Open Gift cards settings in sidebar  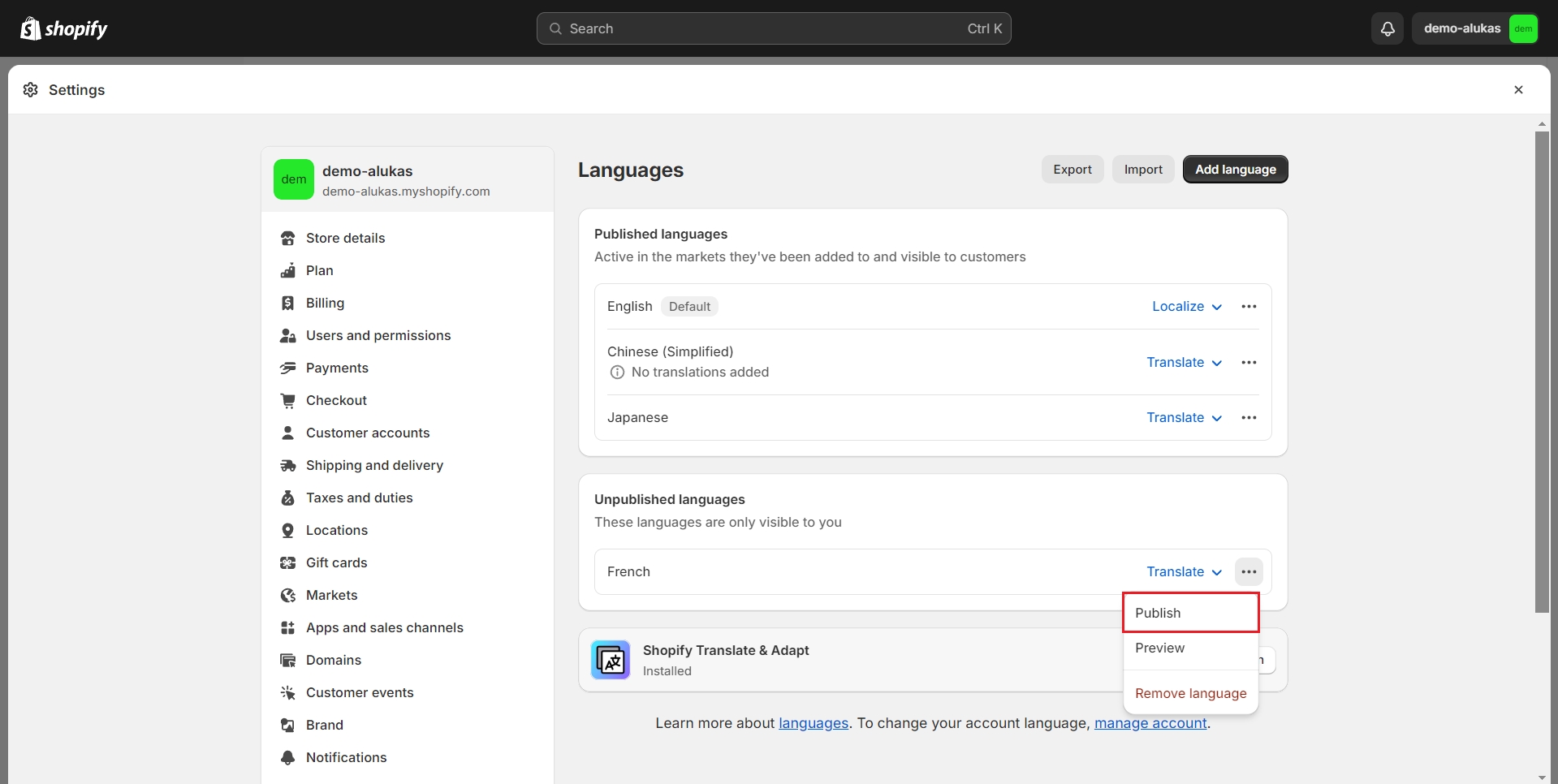point(336,562)
